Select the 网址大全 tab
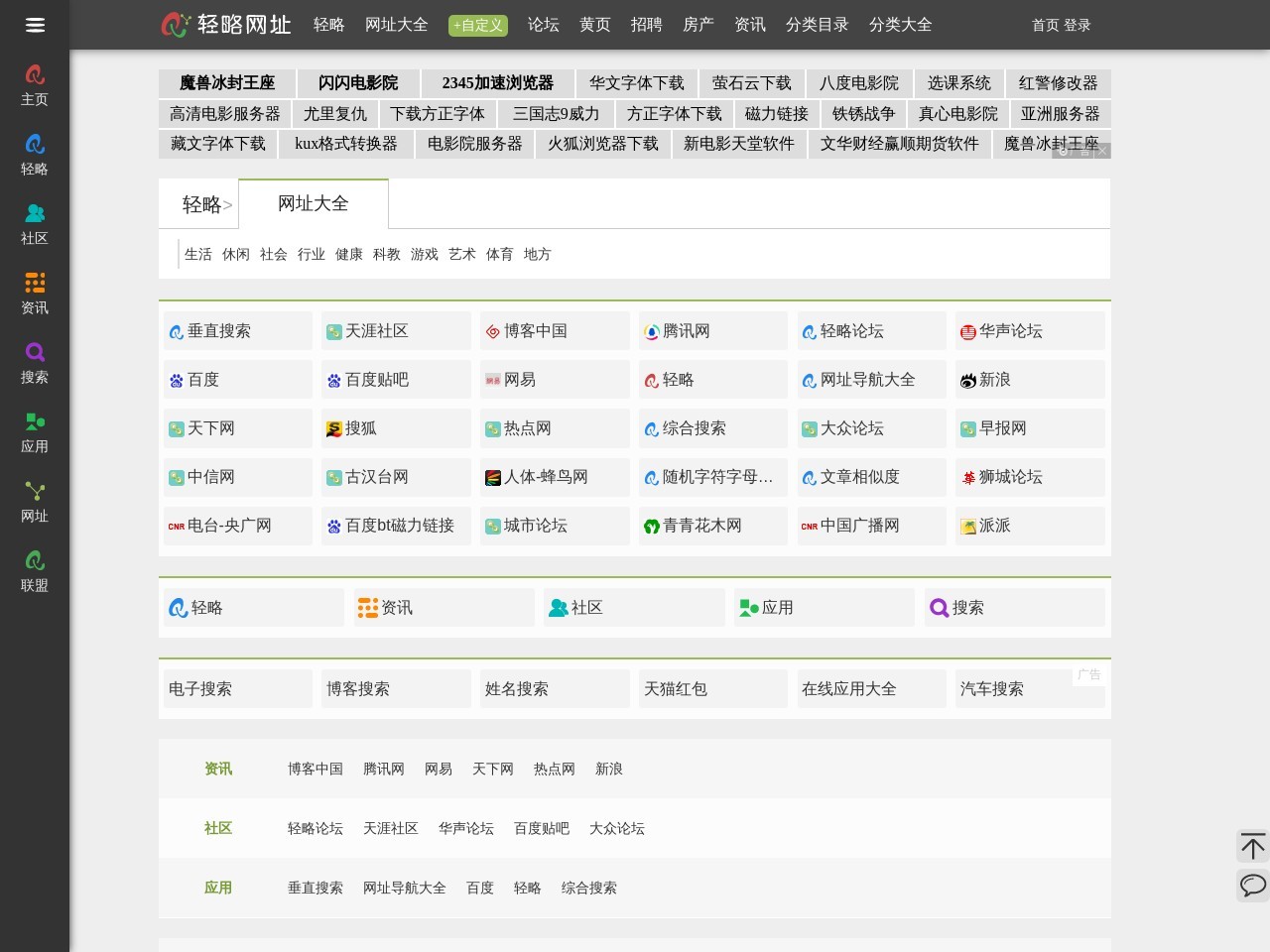 click(314, 204)
